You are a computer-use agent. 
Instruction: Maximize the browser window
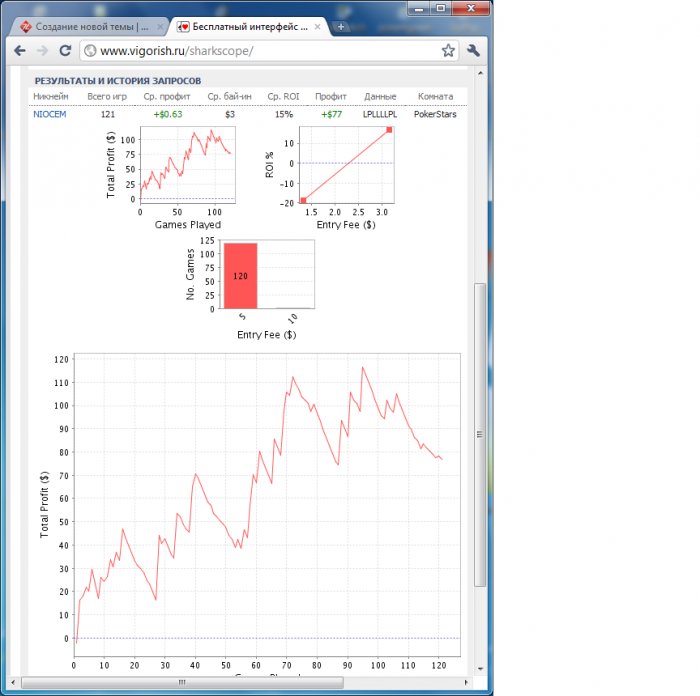click(x=441, y=8)
